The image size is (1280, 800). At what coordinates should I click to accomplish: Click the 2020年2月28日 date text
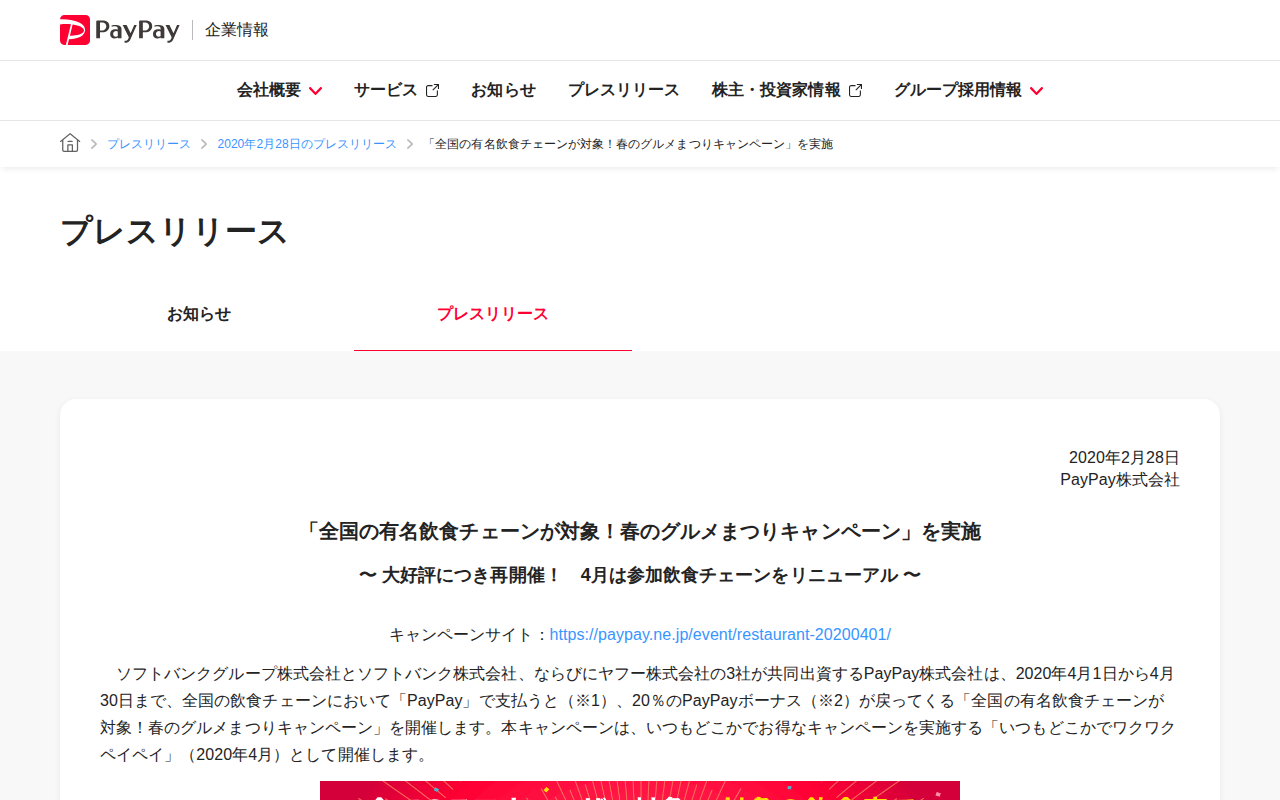point(1124,458)
